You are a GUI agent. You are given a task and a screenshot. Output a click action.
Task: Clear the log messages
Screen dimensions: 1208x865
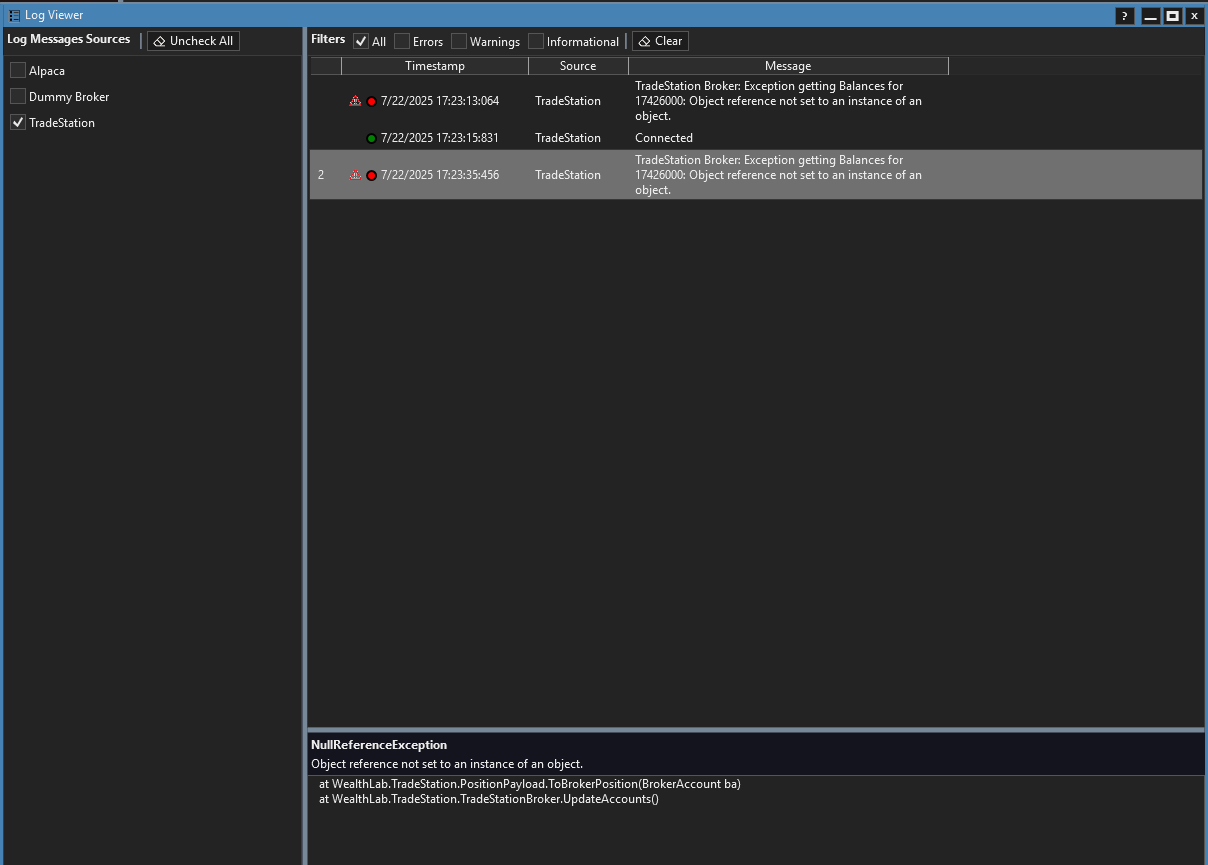660,41
